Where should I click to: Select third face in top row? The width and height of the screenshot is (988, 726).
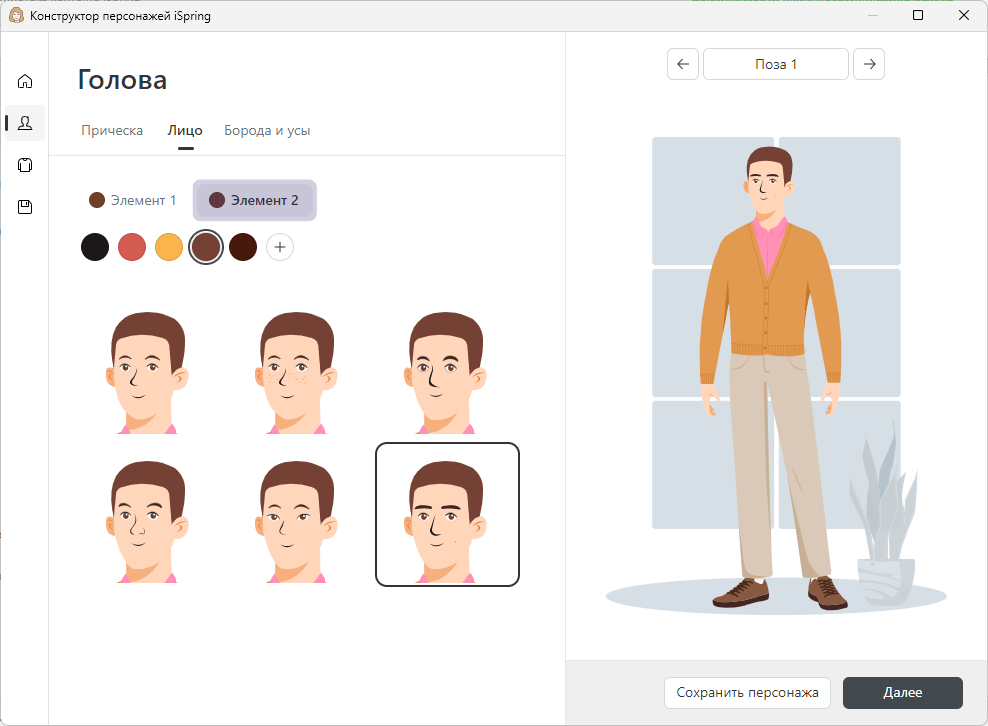[x=445, y=372]
